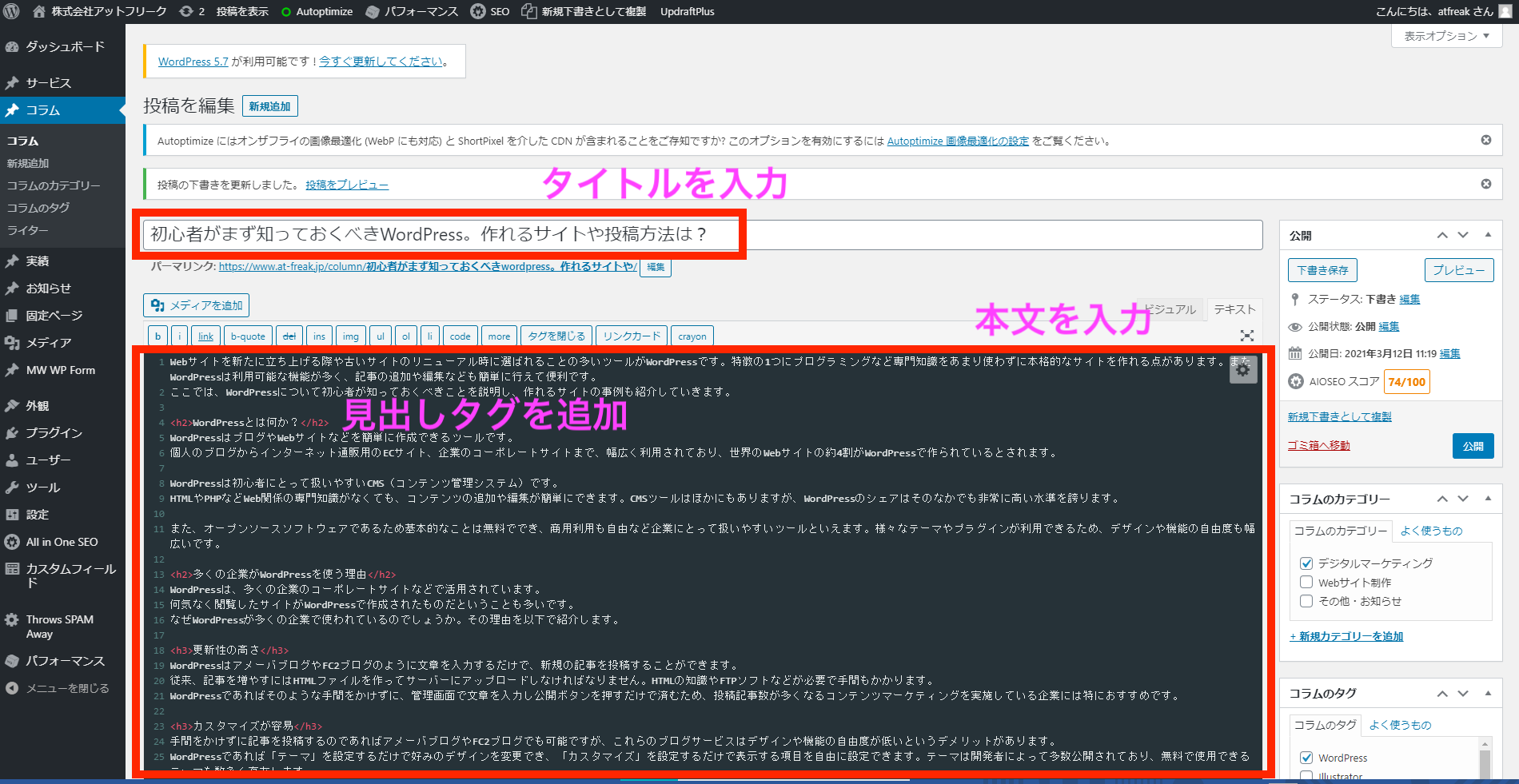Open Throws SPAM Away sidebar menu
The height and width of the screenshot is (784, 1519).
pos(62,627)
